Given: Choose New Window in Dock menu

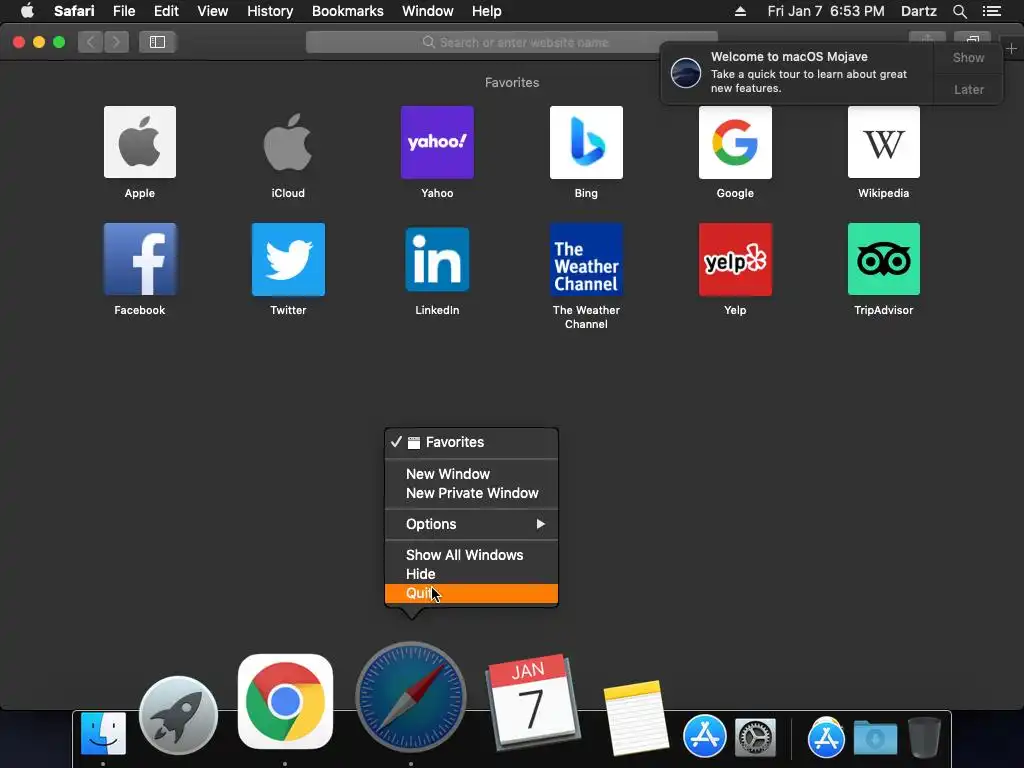Looking at the screenshot, I should pyautogui.click(x=472, y=474).
